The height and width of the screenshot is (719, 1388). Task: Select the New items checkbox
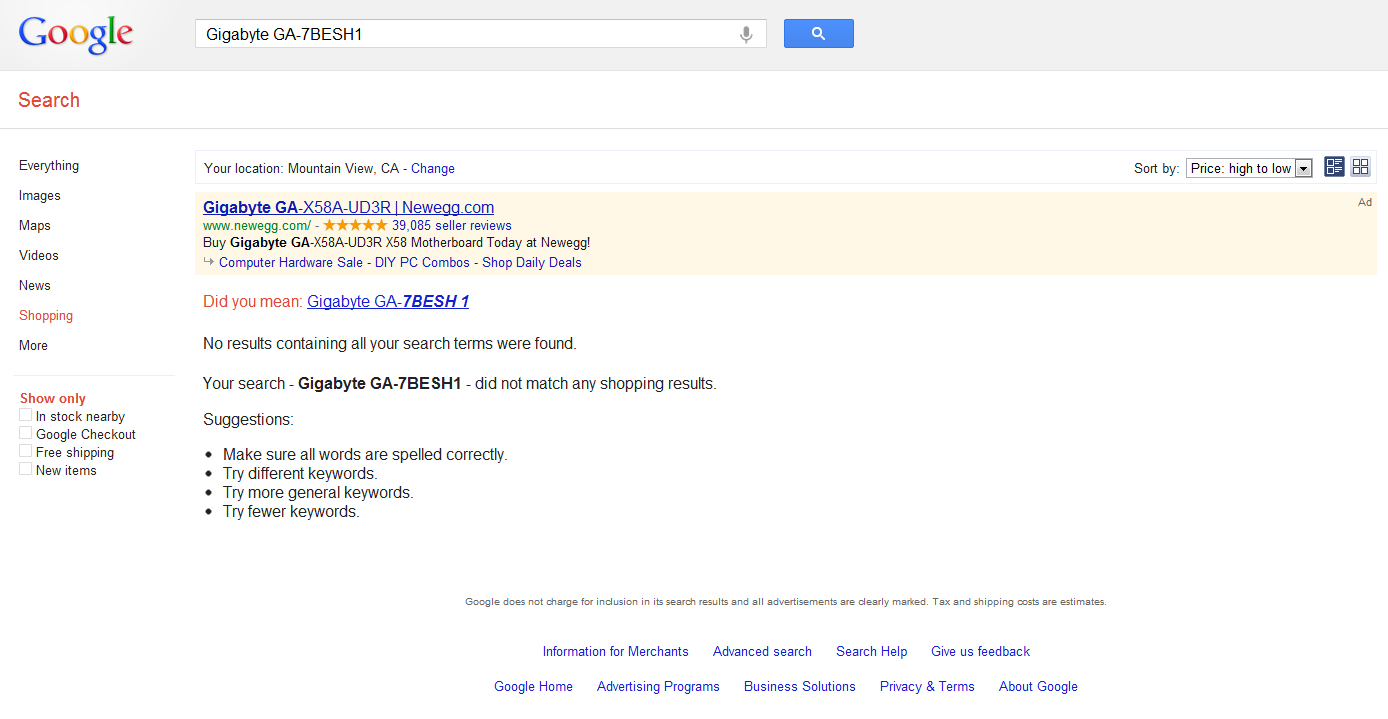pyautogui.click(x=26, y=469)
